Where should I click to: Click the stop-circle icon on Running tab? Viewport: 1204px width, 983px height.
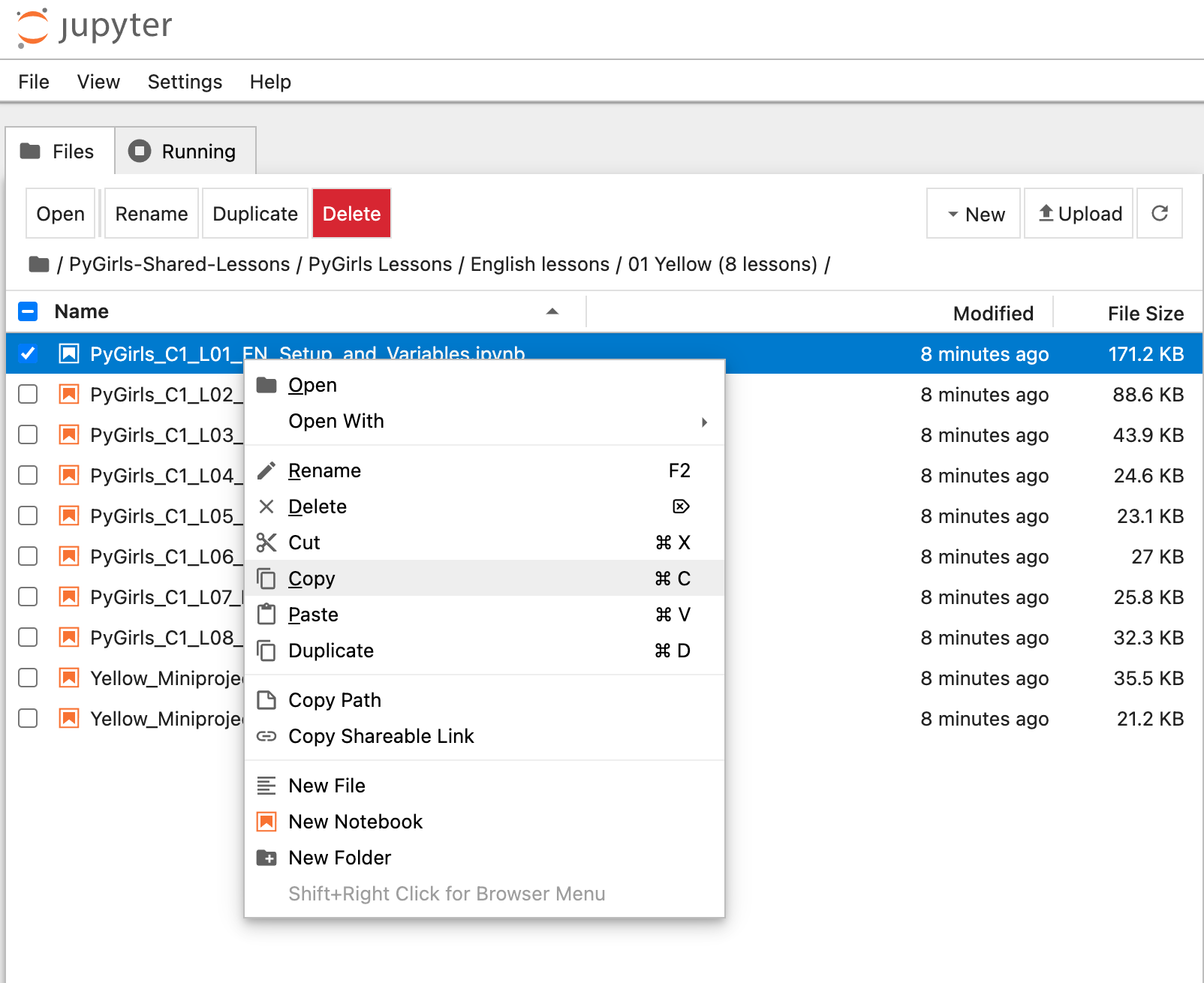point(140,151)
